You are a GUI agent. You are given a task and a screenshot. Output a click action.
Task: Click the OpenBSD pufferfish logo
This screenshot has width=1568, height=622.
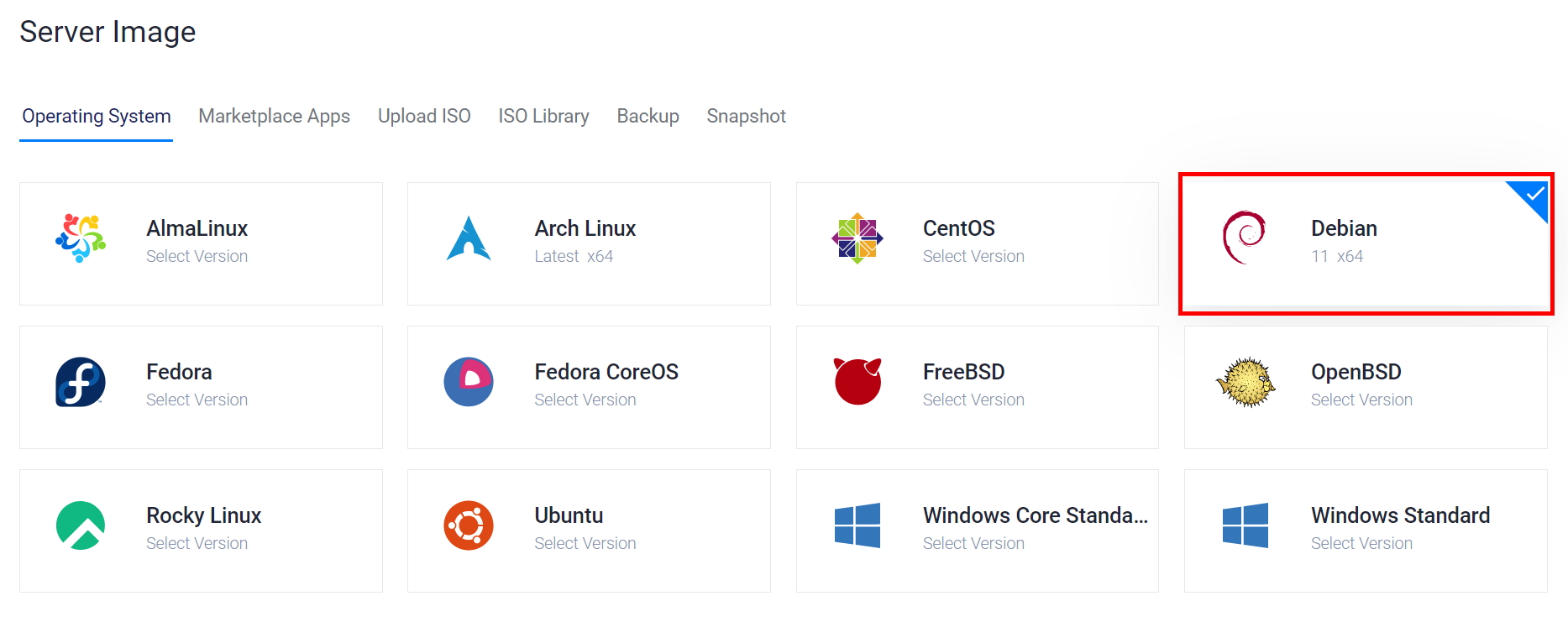[x=1245, y=382]
